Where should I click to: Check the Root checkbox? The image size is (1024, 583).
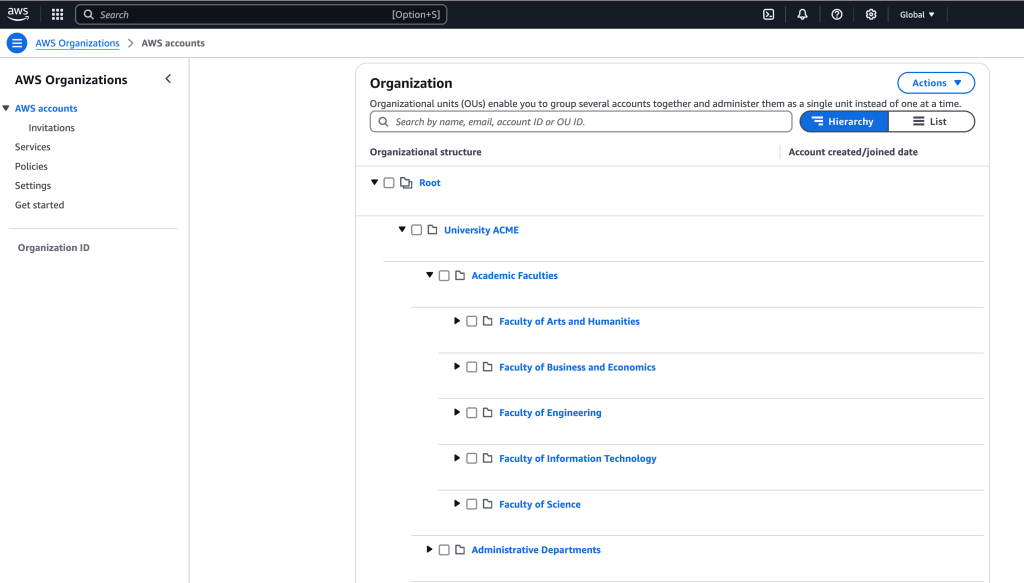[x=389, y=183]
